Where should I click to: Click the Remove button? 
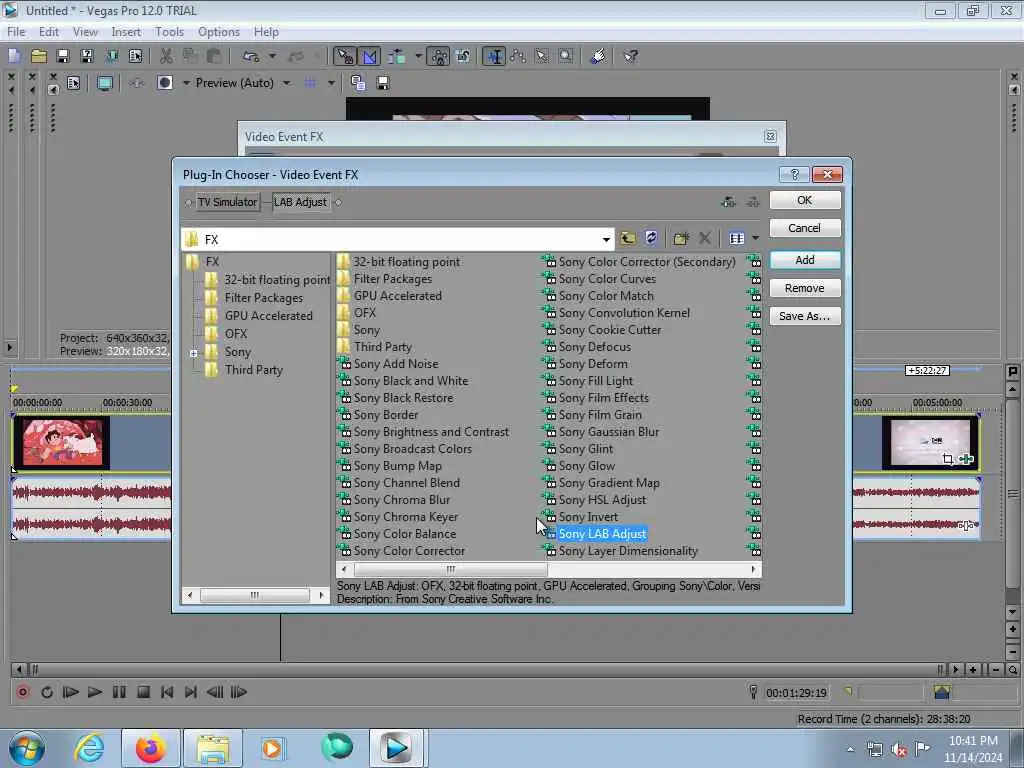tap(805, 288)
